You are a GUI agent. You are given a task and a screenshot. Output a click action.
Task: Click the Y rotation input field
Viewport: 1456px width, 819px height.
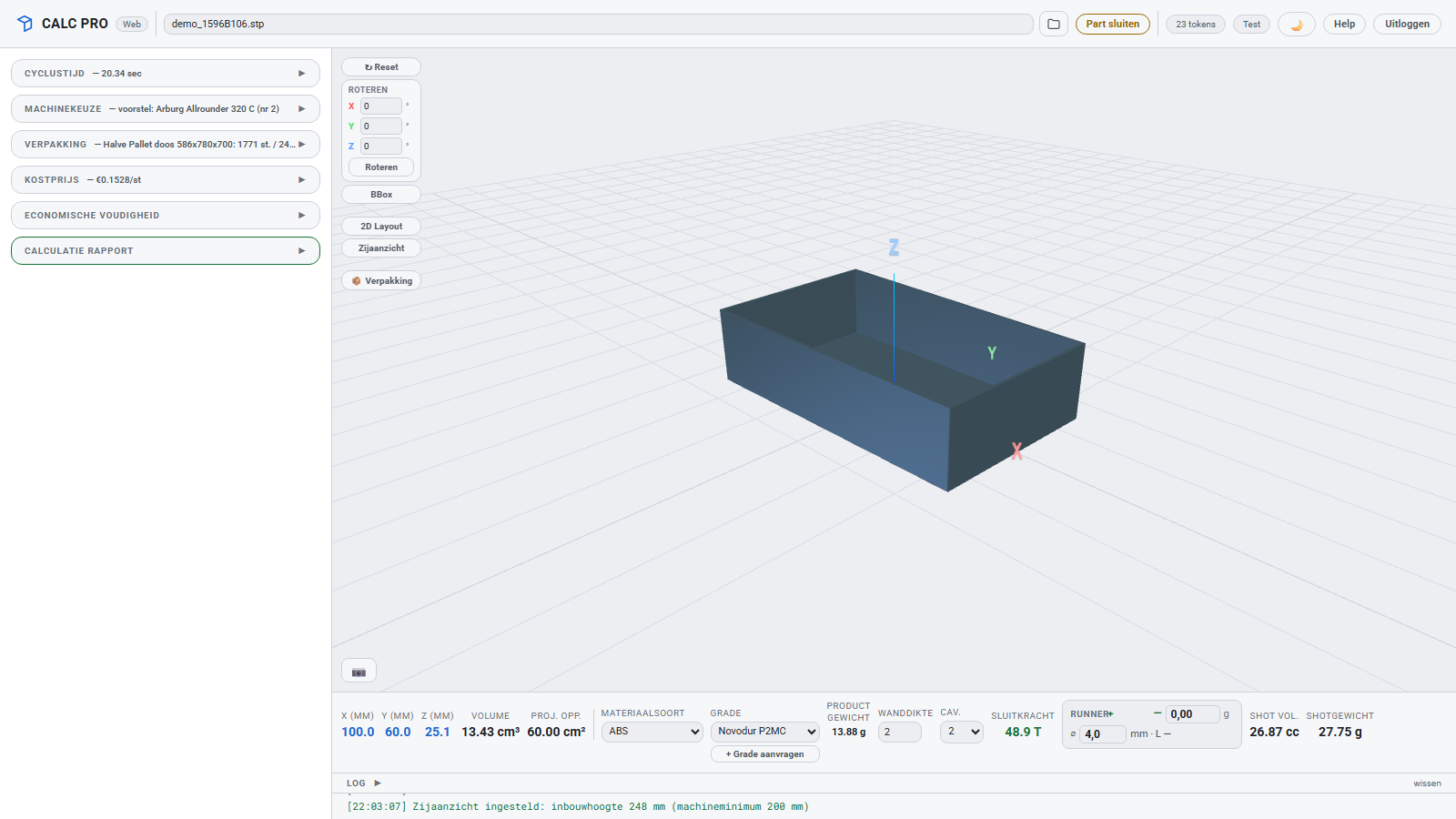point(381,126)
